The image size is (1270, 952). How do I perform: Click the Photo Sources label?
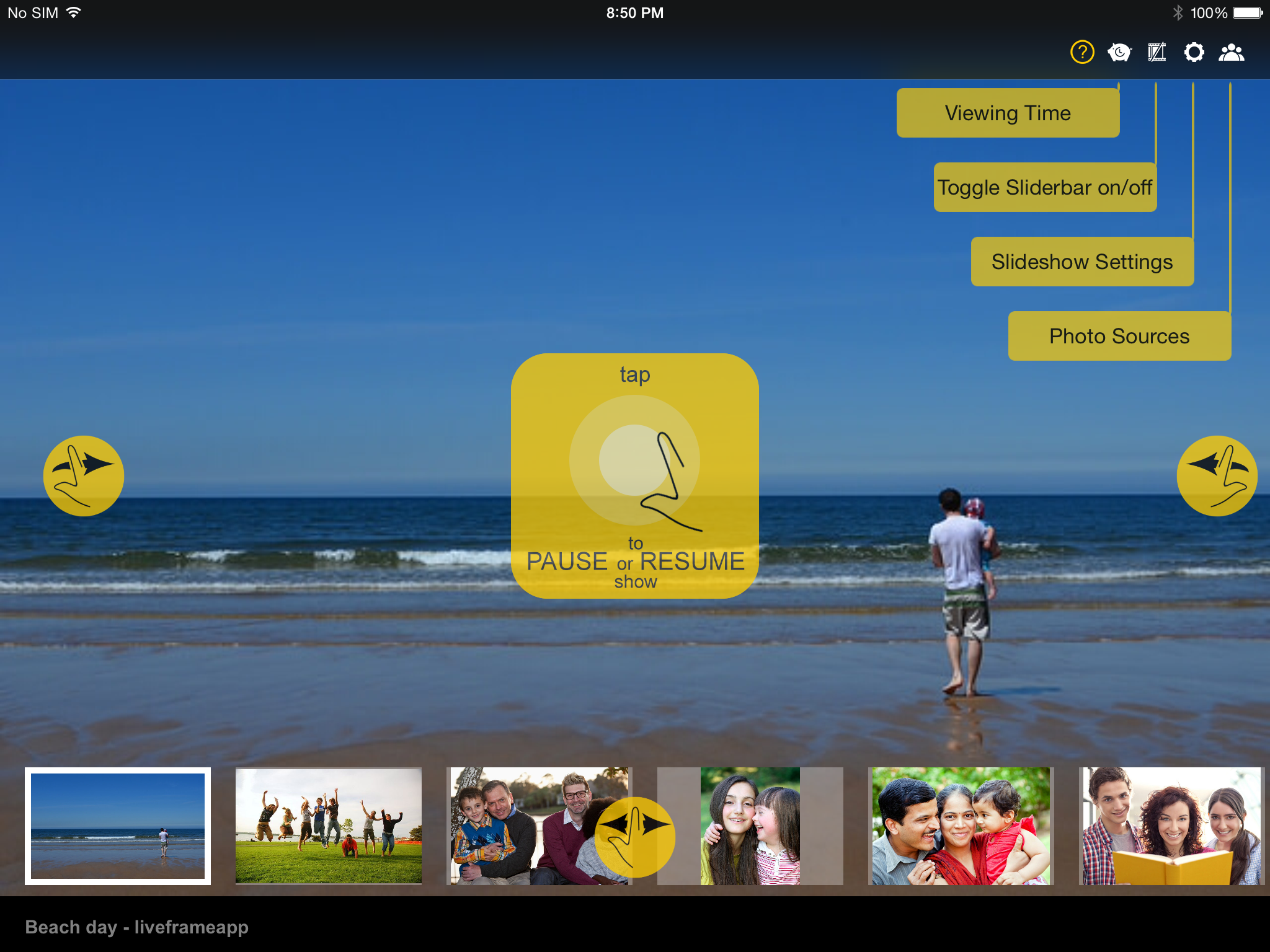[1119, 336]
